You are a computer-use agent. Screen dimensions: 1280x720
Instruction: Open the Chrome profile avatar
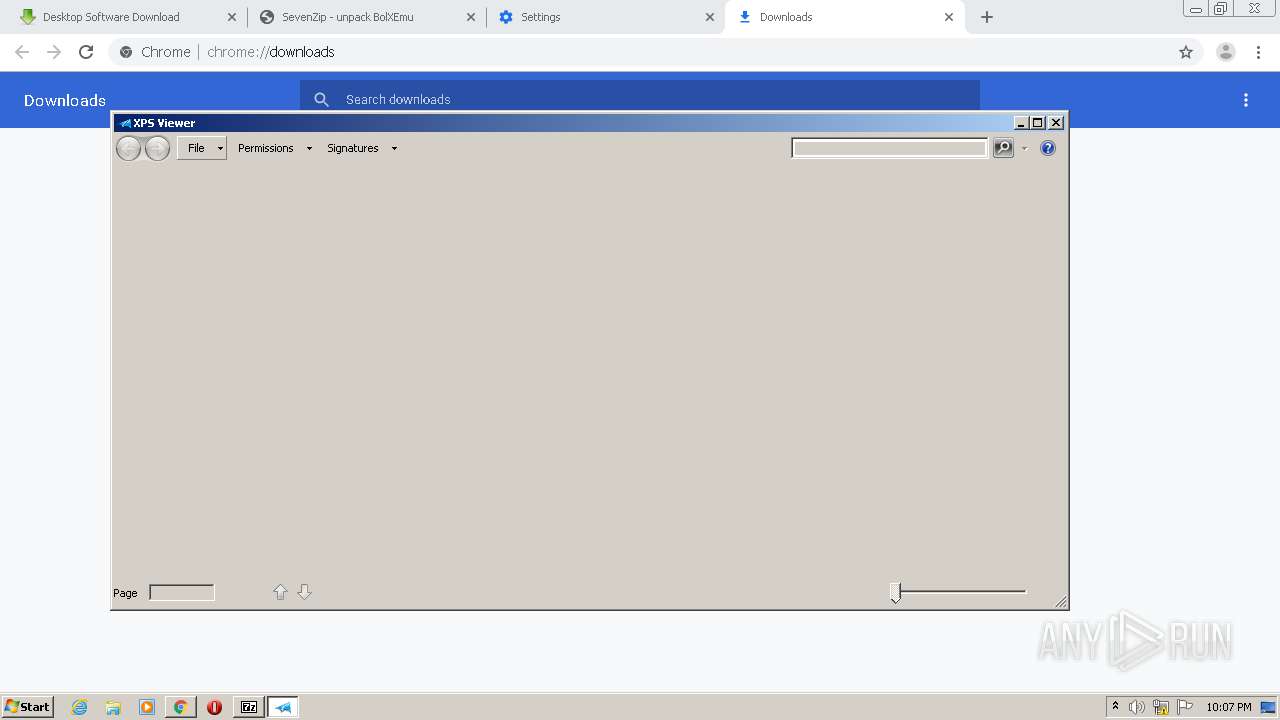point(1226,52)
